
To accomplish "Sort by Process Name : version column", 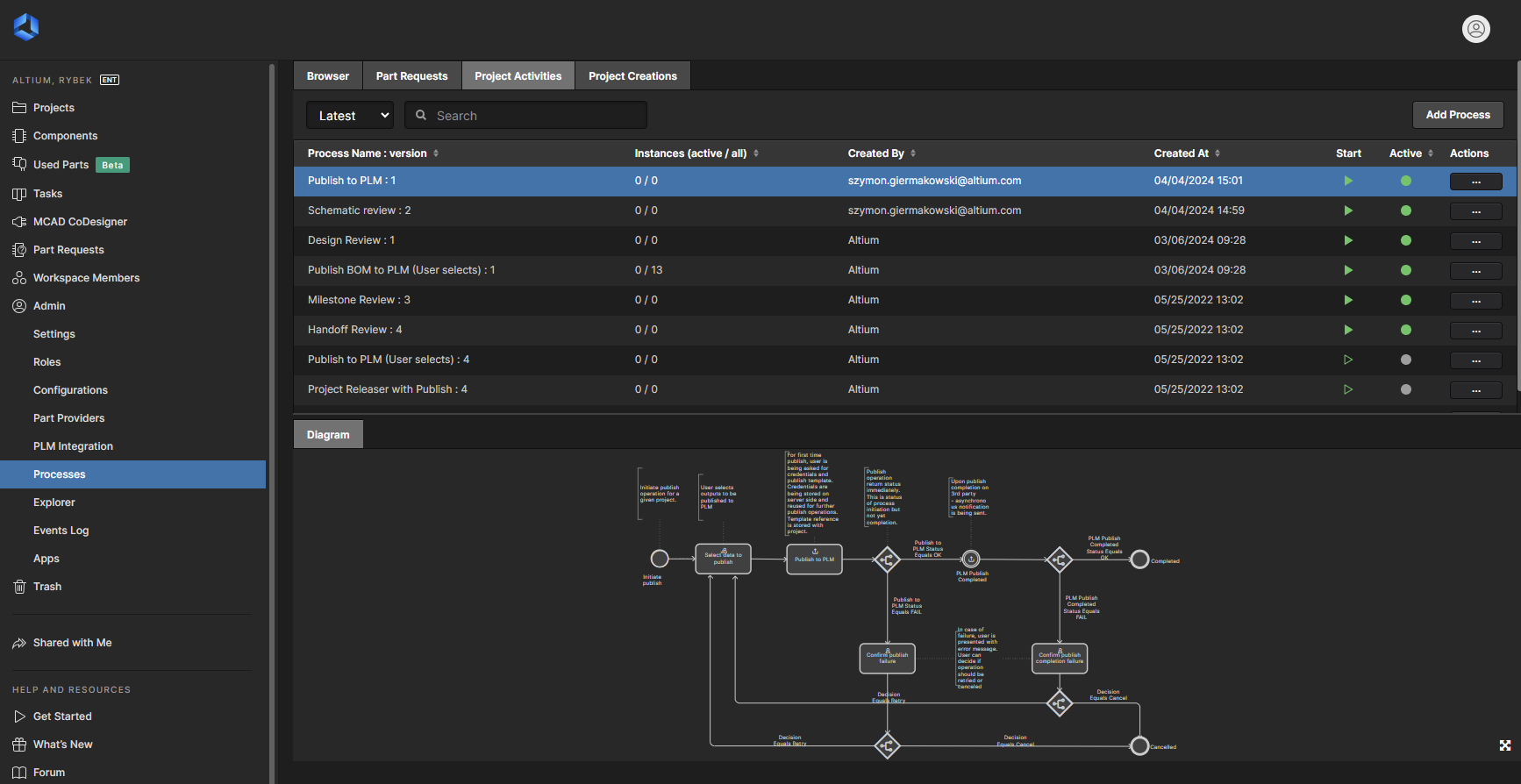I will [373, 153].
